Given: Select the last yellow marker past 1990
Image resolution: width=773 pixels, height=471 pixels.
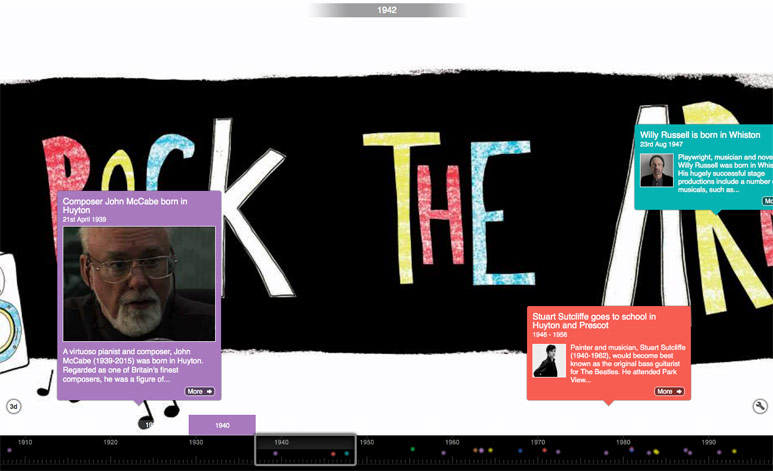Looking at the screenshot, I should [734, 451].
